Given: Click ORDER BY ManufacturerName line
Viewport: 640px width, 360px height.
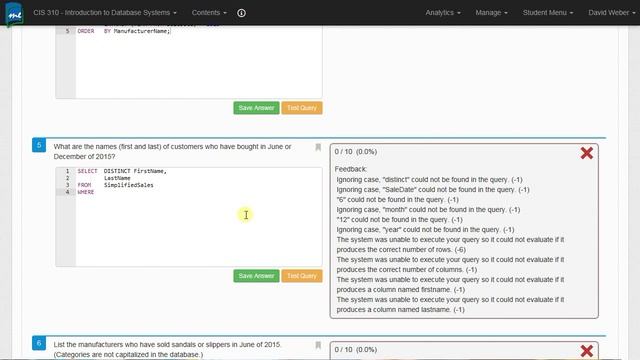Looking at the screenshot, I should 124,31.
